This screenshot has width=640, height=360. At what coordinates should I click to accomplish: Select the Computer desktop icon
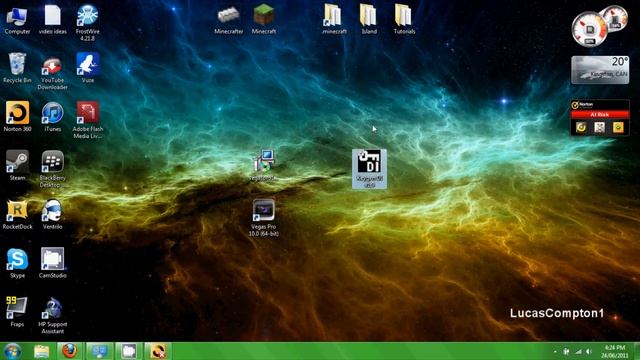tap(17, 20)
